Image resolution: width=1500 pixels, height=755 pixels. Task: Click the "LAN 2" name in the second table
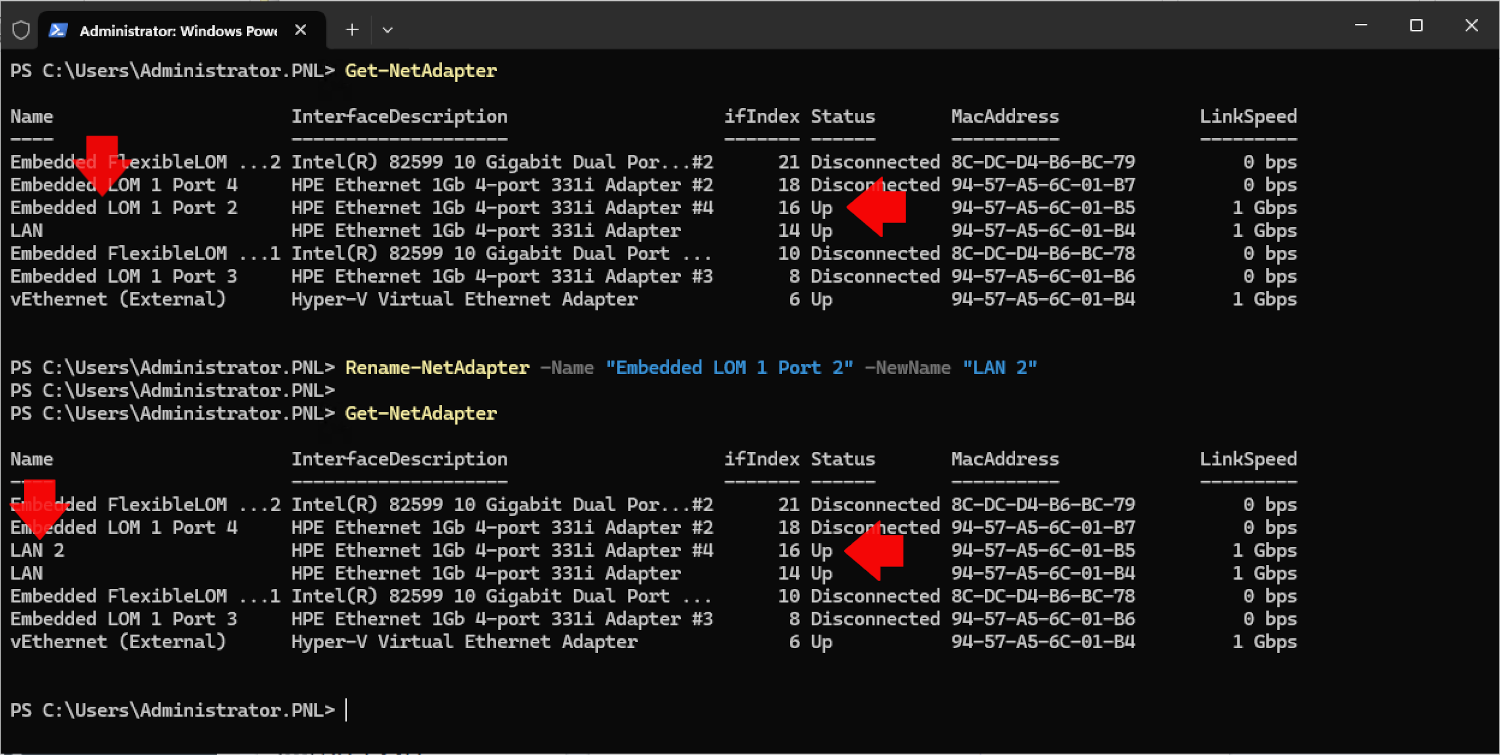click(38, 550)
